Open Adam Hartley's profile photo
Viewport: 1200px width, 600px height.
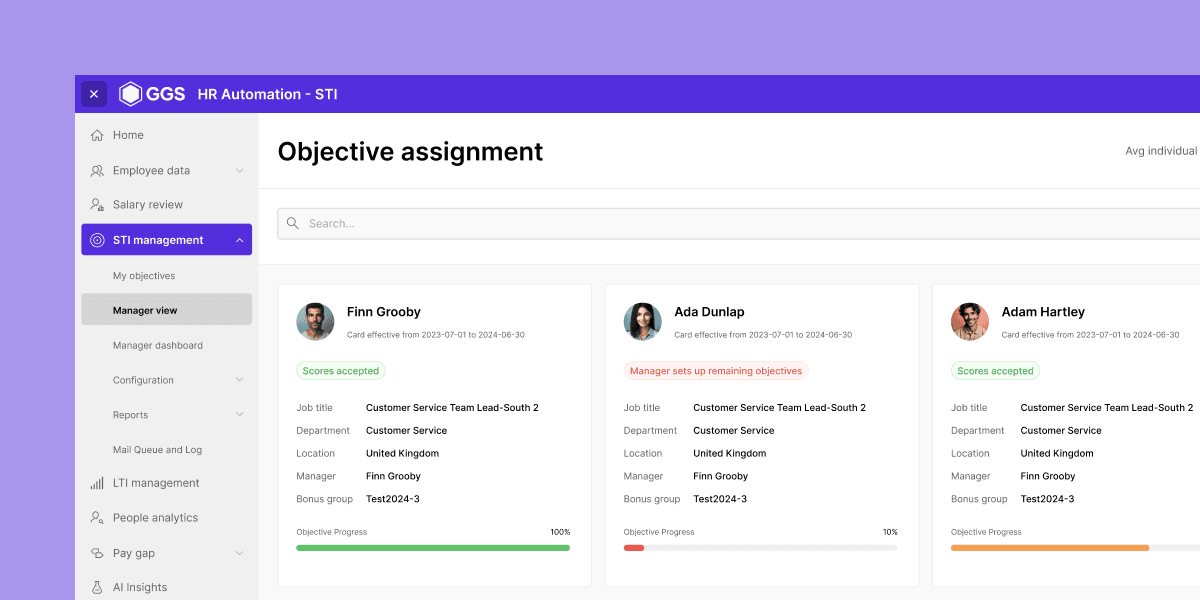coord(970,321)
